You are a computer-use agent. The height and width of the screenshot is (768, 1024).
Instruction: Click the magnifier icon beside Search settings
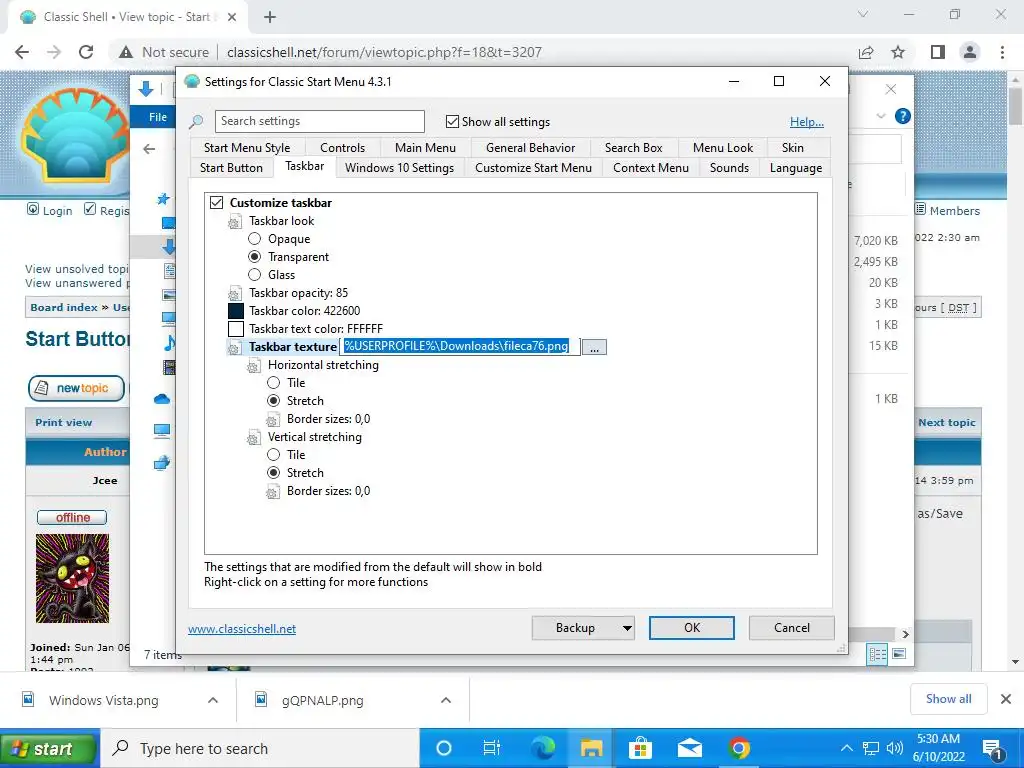[196, 121]
